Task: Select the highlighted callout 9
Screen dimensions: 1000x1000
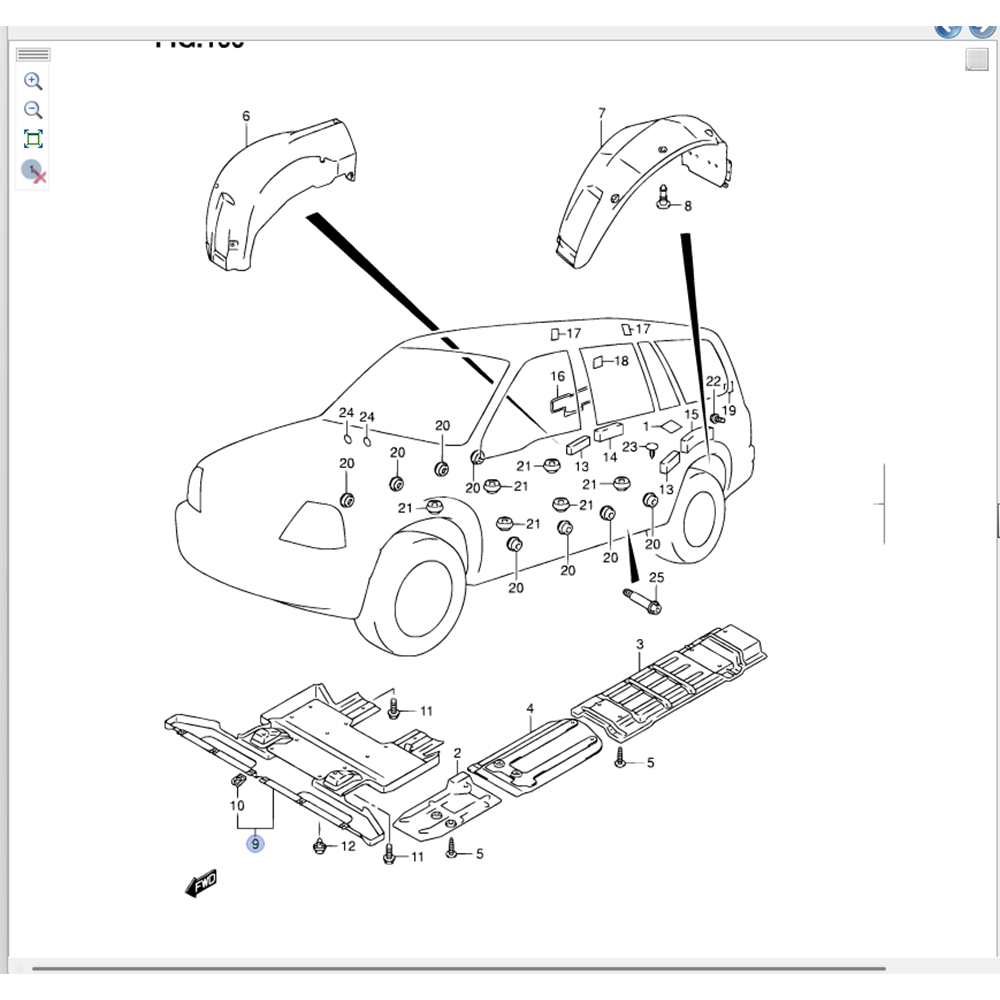Action: [x=258, y=843]
